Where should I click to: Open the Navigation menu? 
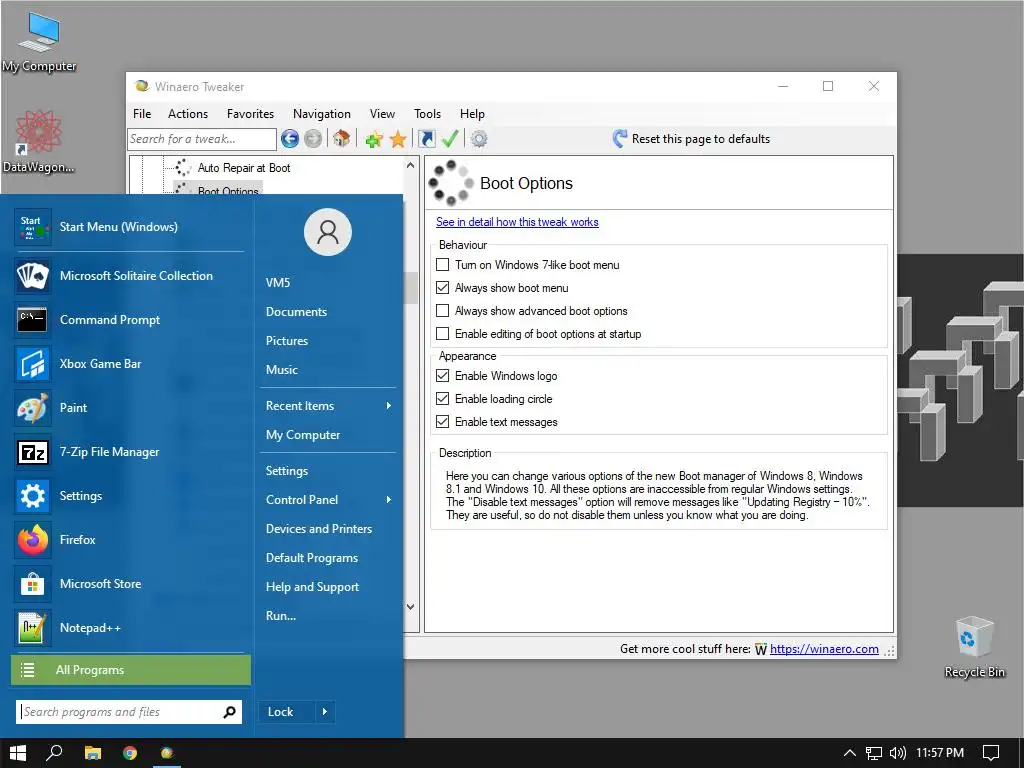pos(321,114)
